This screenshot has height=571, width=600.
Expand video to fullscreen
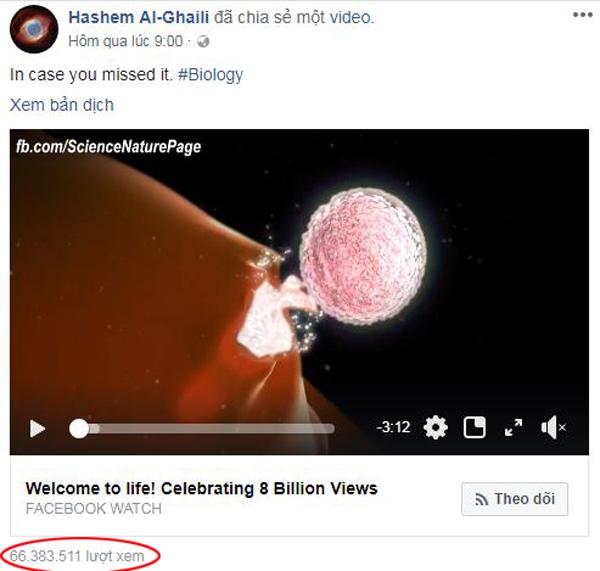(513, 427)
